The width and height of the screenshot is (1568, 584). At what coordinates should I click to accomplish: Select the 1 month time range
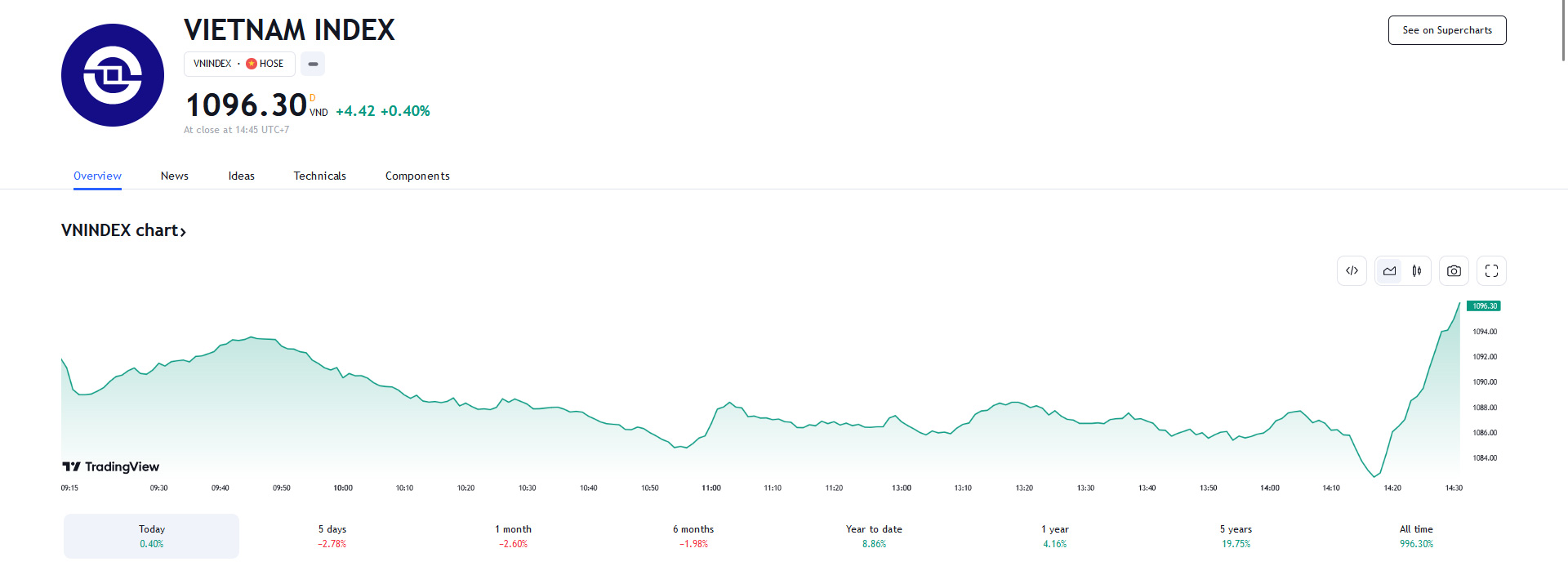click(x=513, y=536)
